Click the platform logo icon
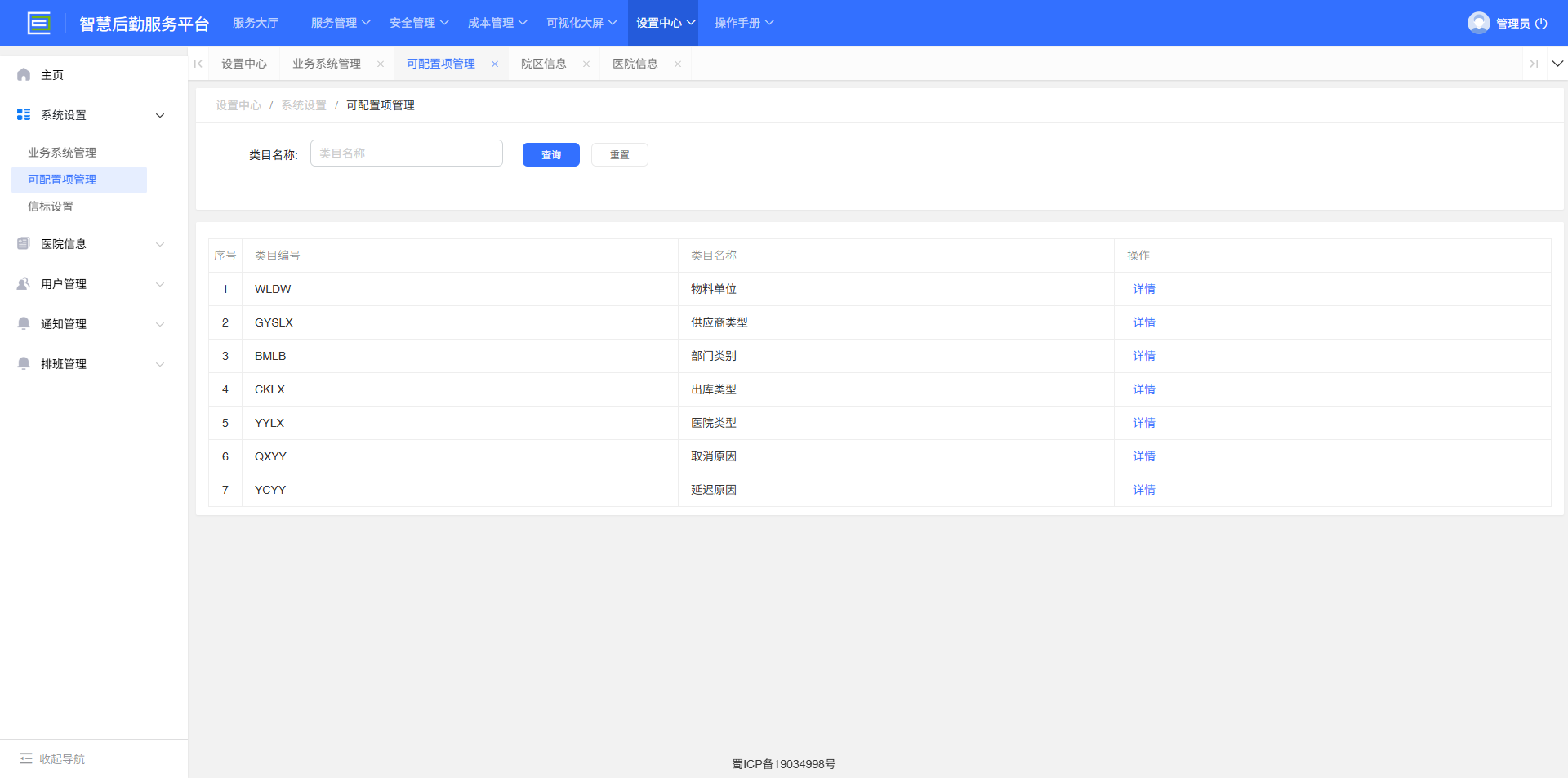The height and width of the screenshot is (778, 1568). tap(38, 23)
